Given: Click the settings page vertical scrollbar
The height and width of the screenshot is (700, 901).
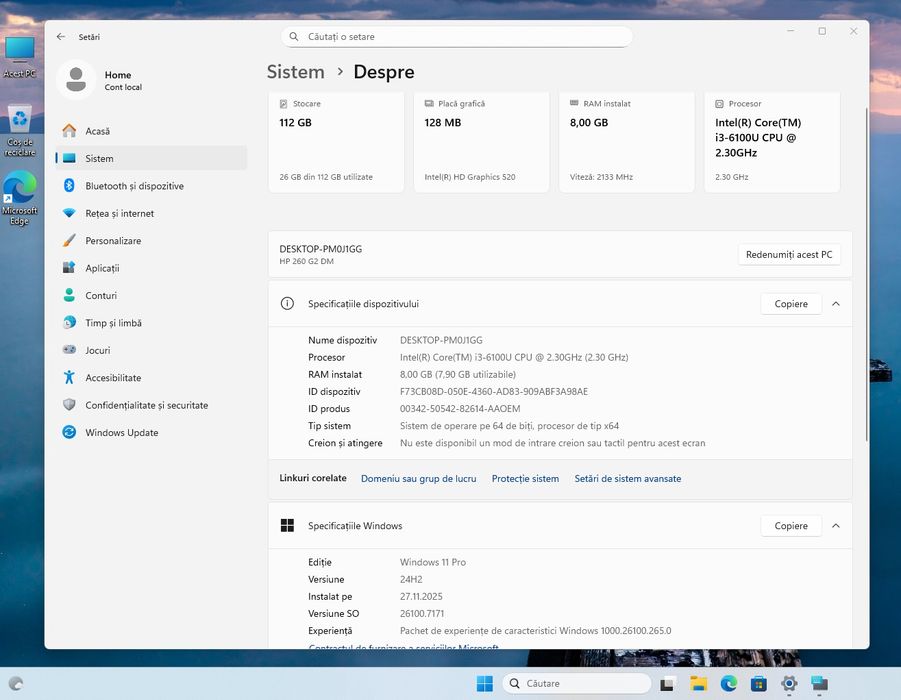Looking at the screenshot, I should 867,274.
